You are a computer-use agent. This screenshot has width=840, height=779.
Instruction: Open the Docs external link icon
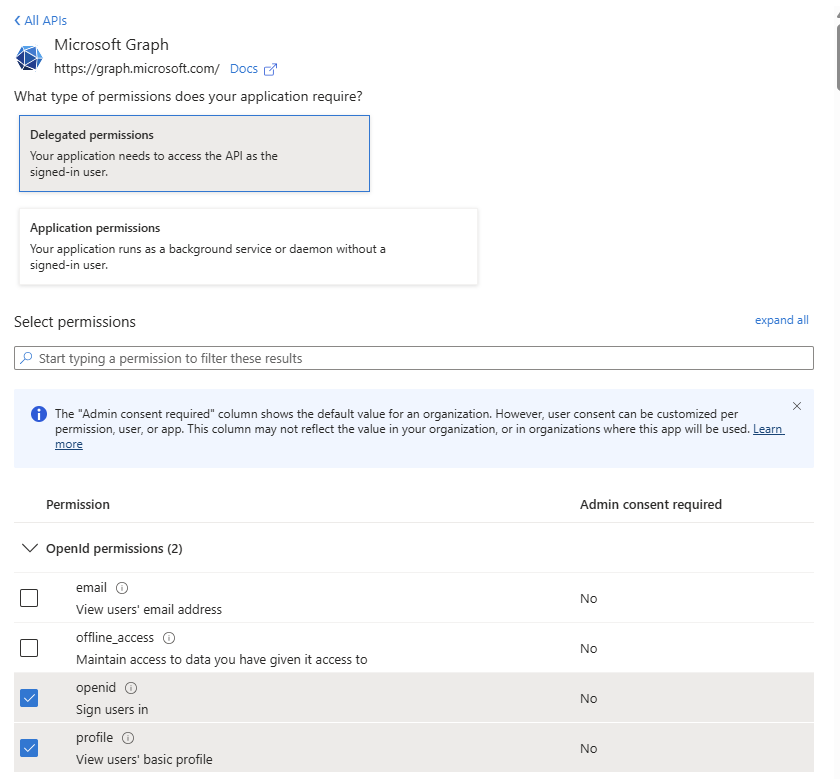[270, 69]
